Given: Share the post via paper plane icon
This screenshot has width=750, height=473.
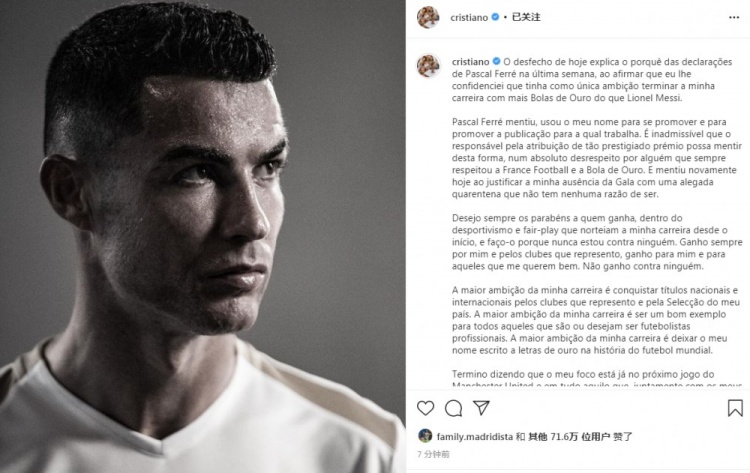Looking at the screenshot, I should 481,407.
